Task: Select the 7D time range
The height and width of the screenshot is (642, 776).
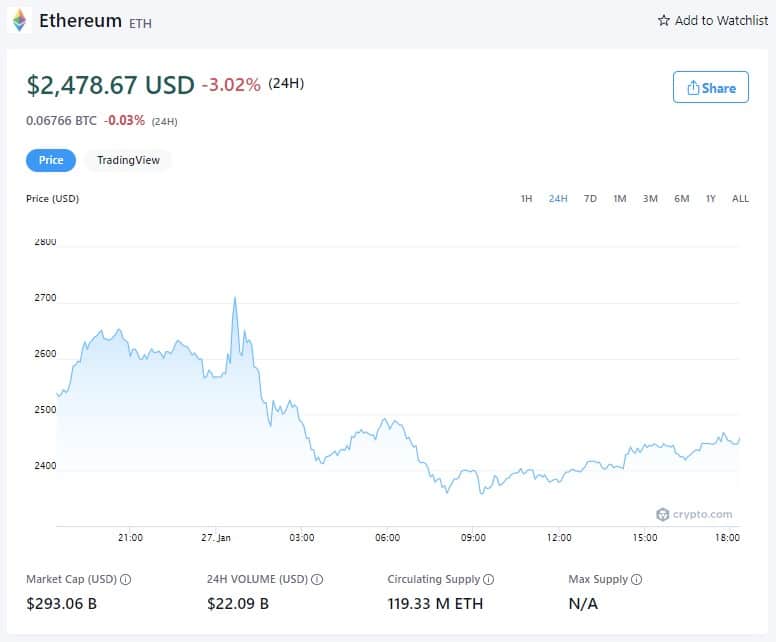Action: 590,198
